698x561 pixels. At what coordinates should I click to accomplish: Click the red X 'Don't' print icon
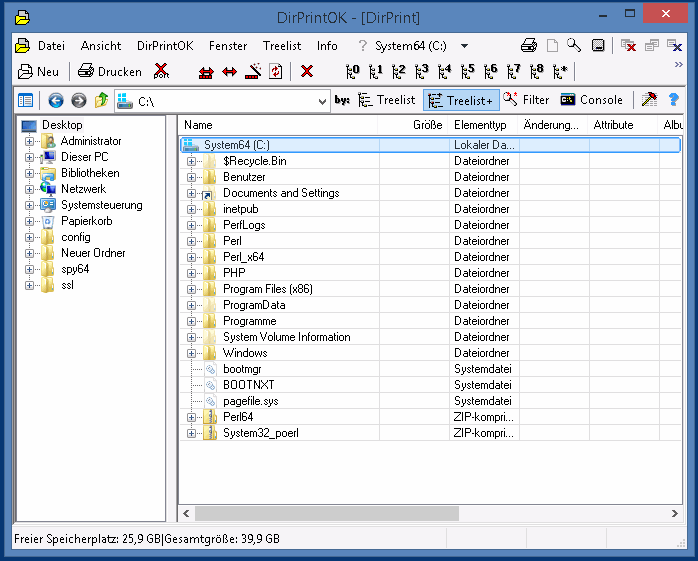161,71
